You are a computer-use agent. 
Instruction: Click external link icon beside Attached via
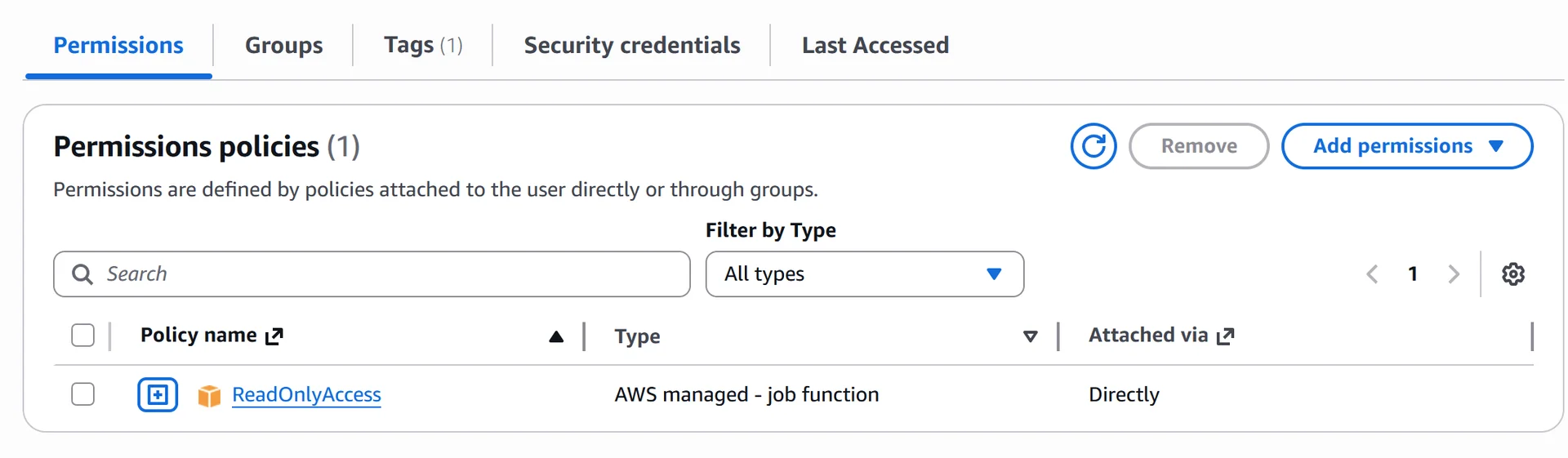click(1226, 336)
